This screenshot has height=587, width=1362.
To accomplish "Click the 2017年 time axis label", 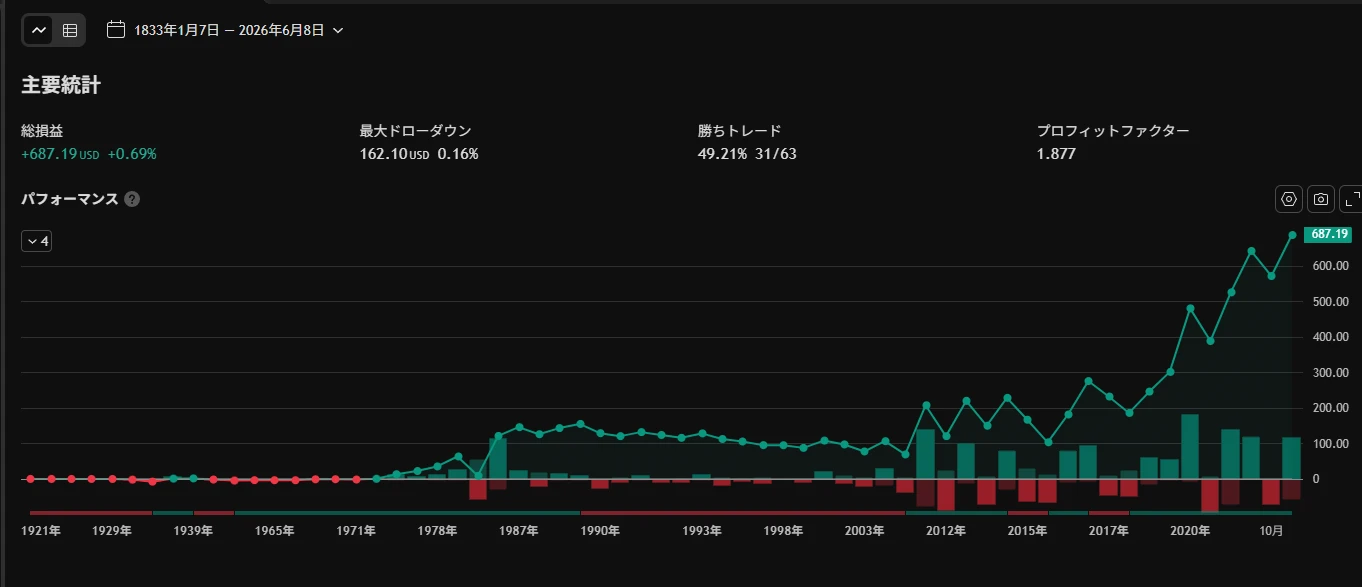I will pyautogui.click(x=1109, y=531).
